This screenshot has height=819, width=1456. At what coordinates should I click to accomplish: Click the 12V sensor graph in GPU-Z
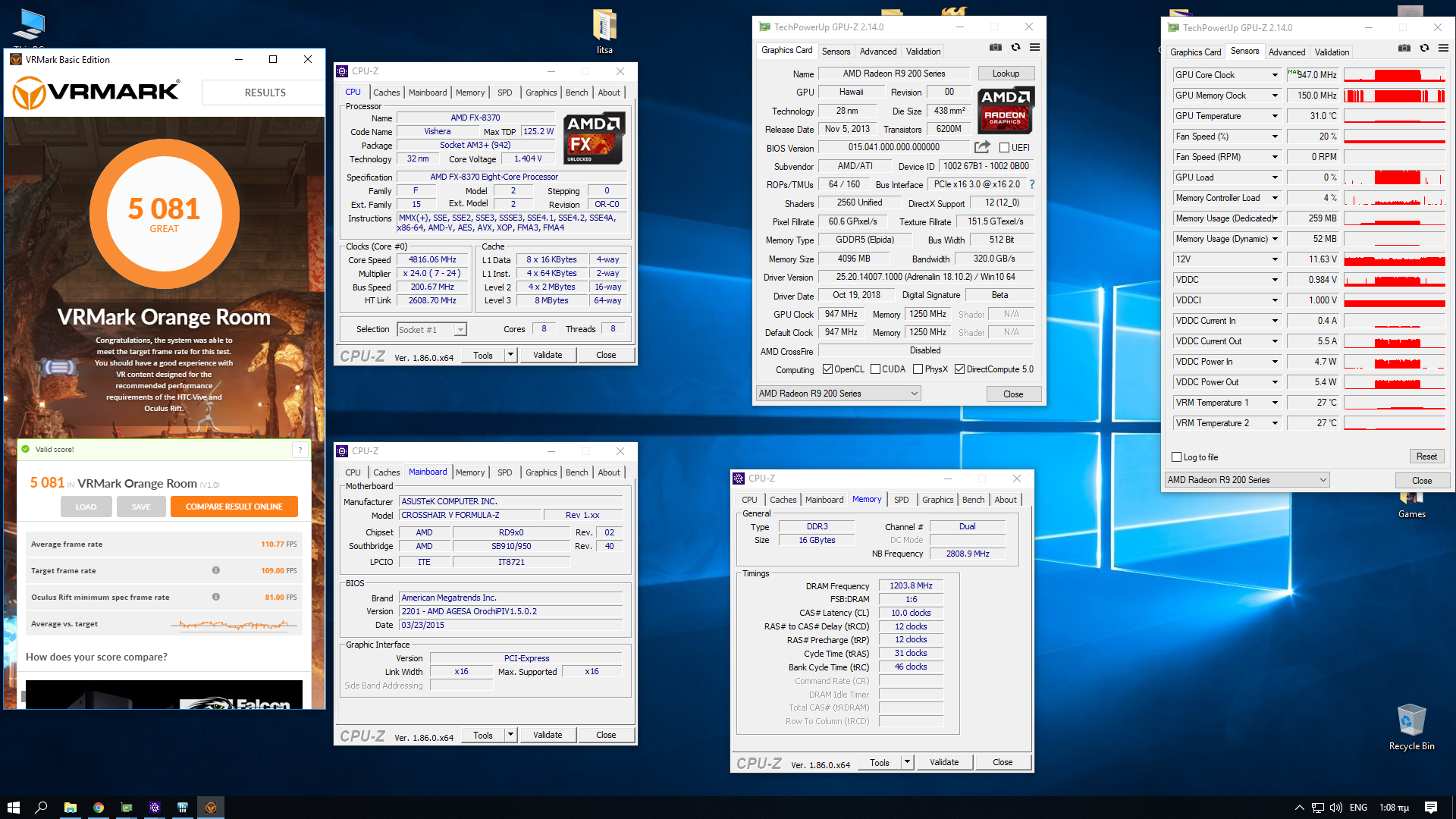1395,259
